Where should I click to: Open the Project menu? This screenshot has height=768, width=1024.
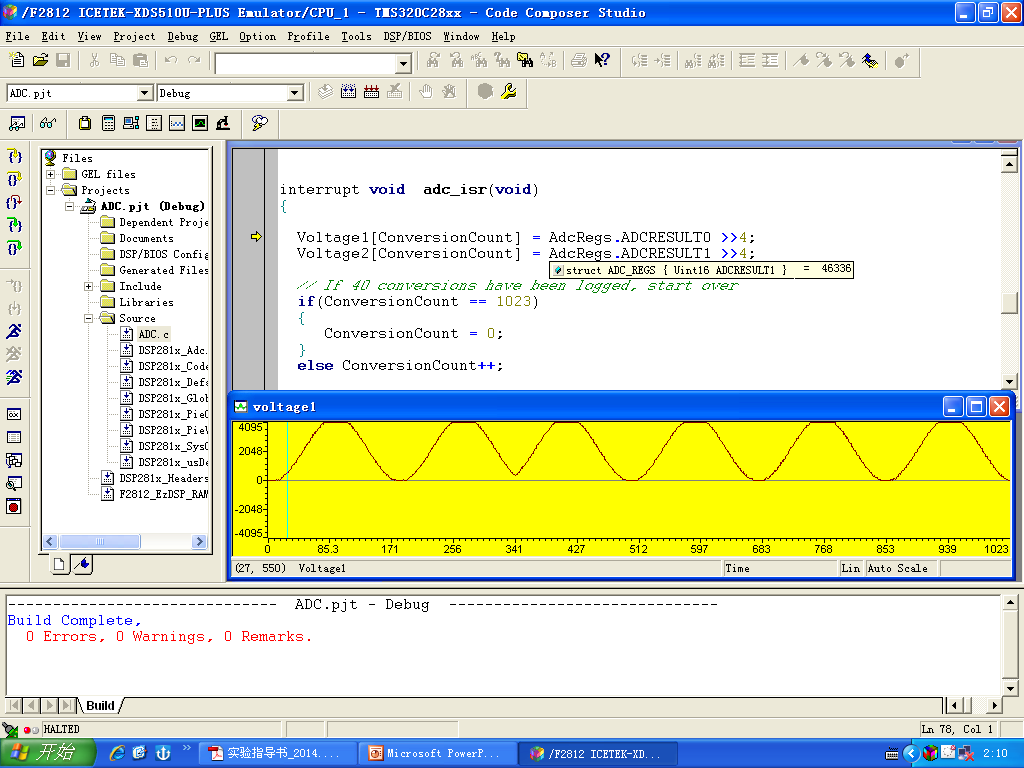tap(135, 37)
